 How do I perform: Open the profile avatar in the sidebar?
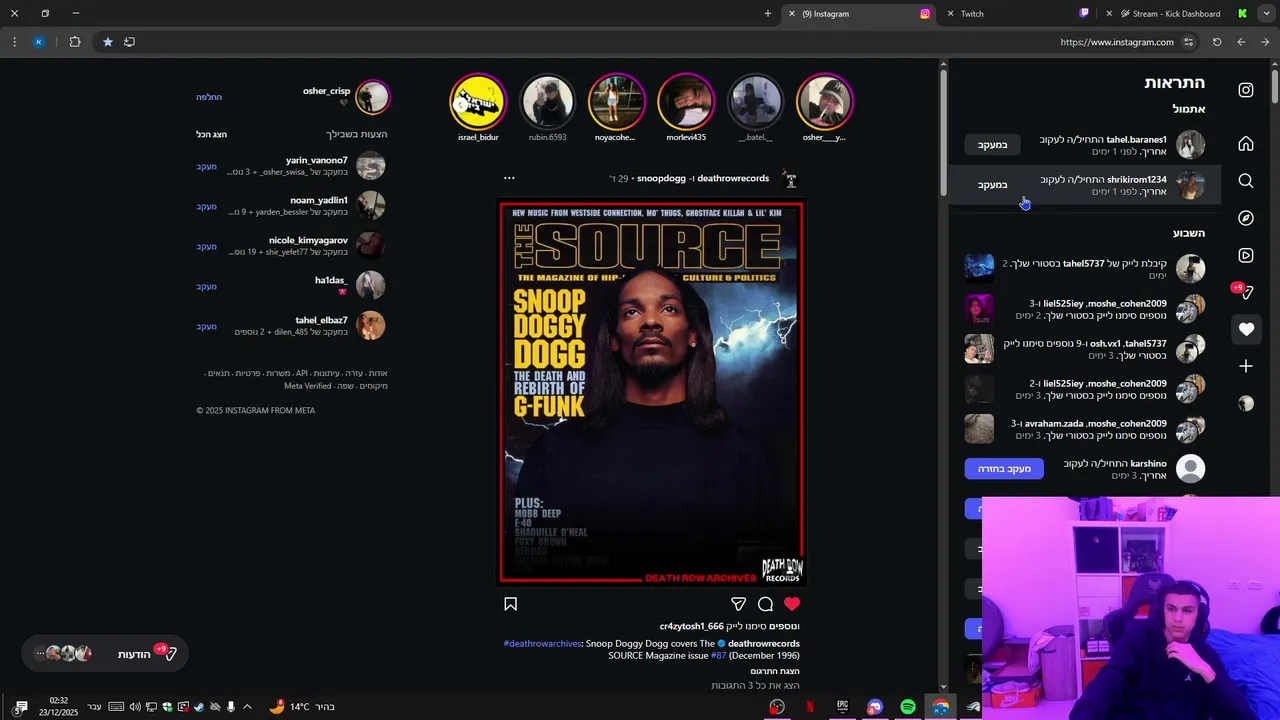pos(1246,403)
